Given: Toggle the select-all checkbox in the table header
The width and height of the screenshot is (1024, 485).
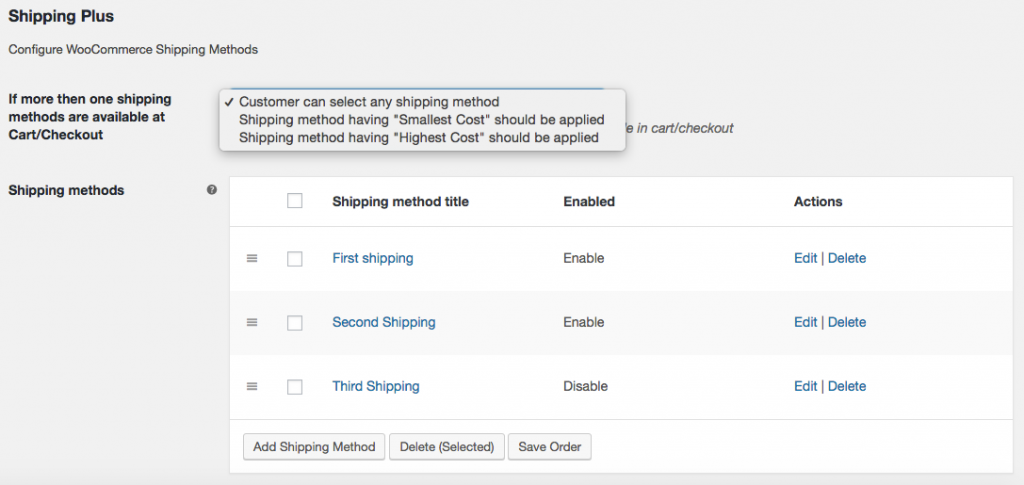Looking at the screenshot, I should pyautogui.click(x=295, y=201).
